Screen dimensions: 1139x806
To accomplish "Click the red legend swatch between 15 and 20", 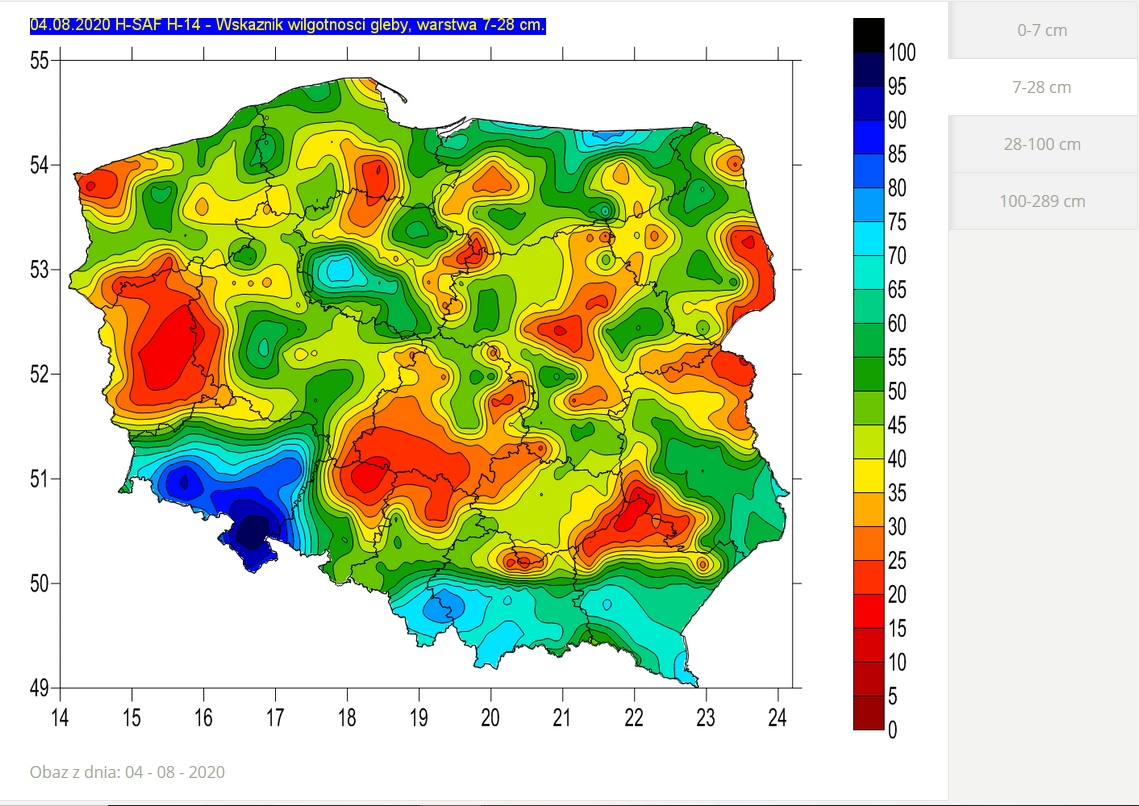I will [x=868, y=610].
